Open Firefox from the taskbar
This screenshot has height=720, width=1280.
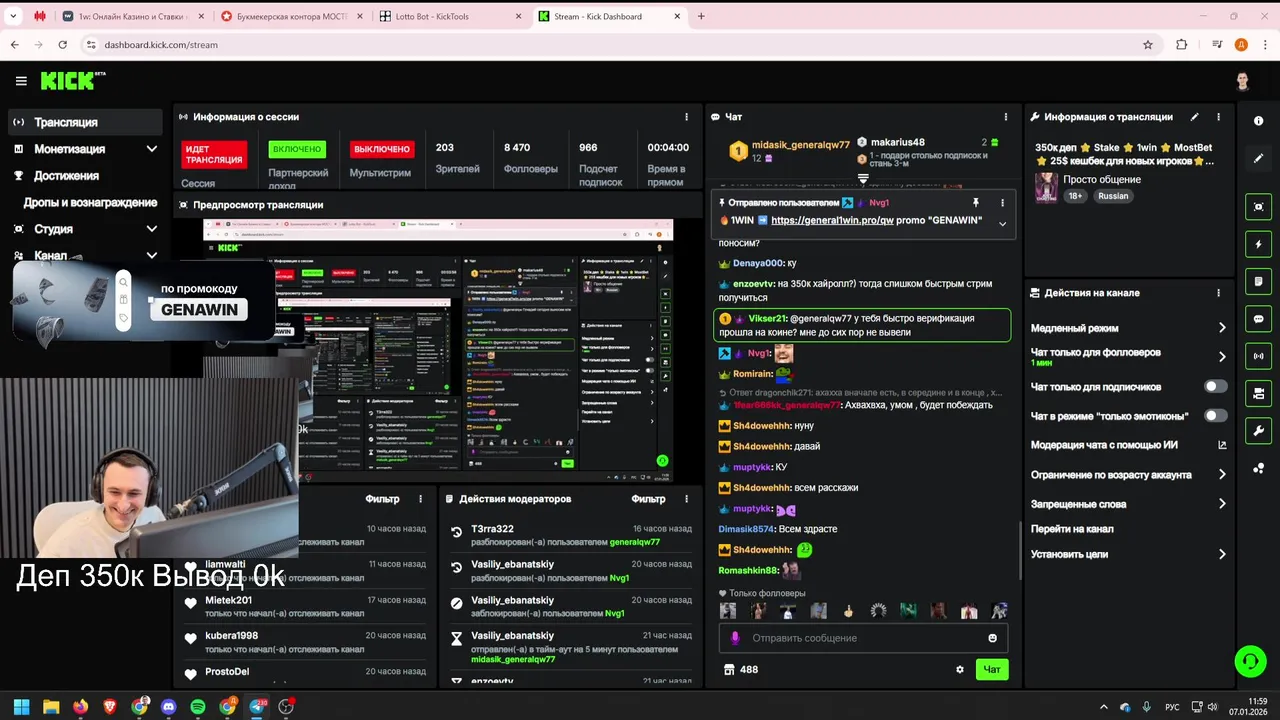click(x=80, y=707)
